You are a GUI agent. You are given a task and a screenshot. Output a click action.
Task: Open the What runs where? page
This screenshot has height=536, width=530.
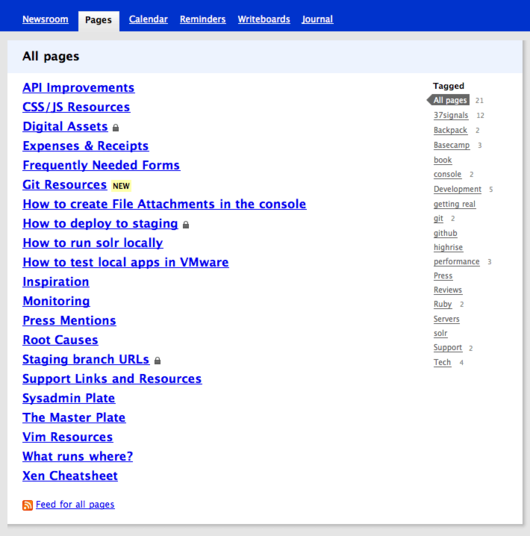tap(78, 457)
